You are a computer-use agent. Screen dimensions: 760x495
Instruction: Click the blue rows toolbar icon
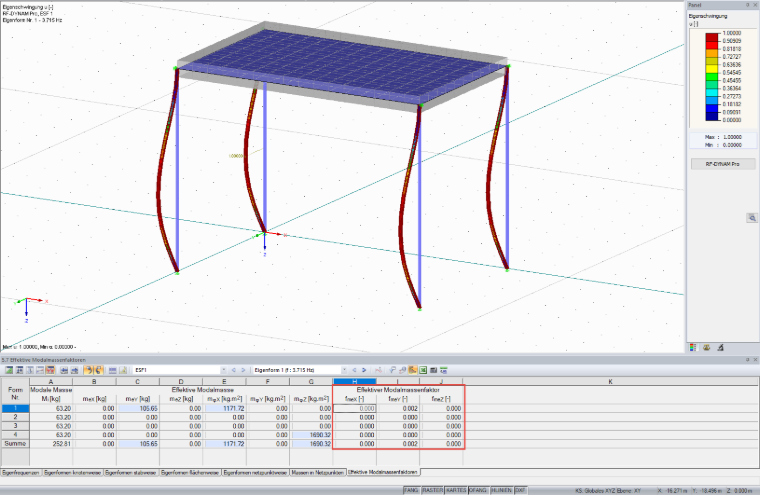(112, 370)
